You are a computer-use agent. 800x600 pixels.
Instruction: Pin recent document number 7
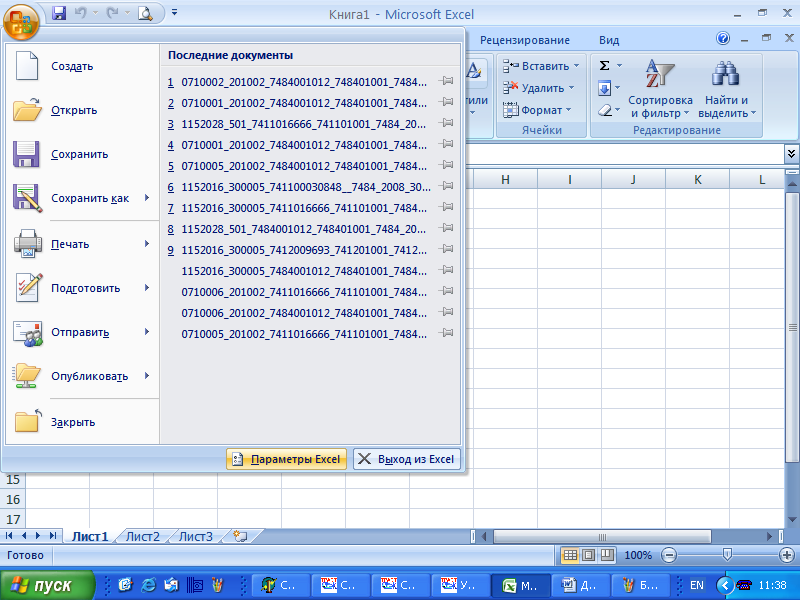(x=446, y=207)
